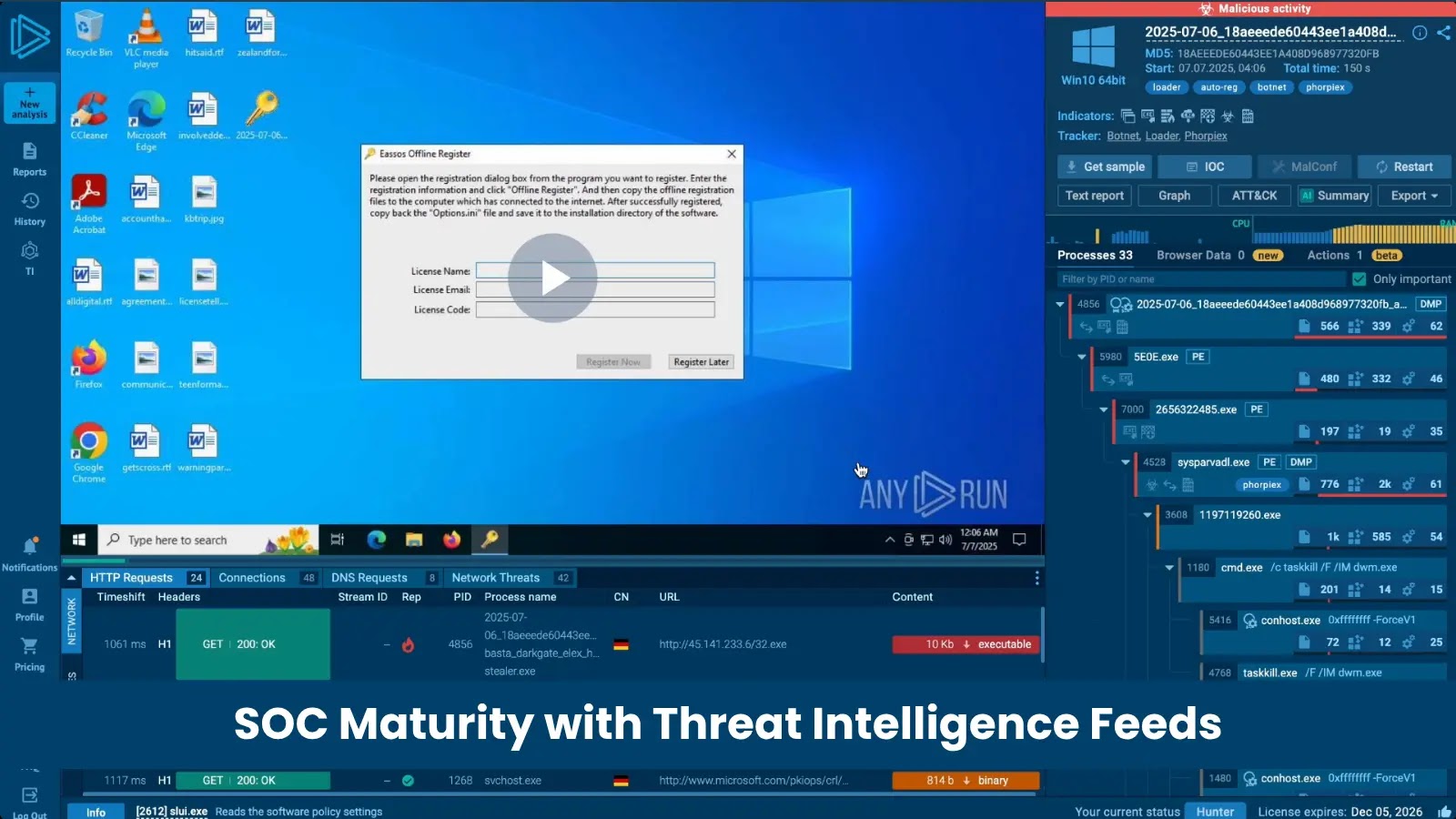Click the License Name field
Screen dimensions: 1456x819
click(595, 270)
